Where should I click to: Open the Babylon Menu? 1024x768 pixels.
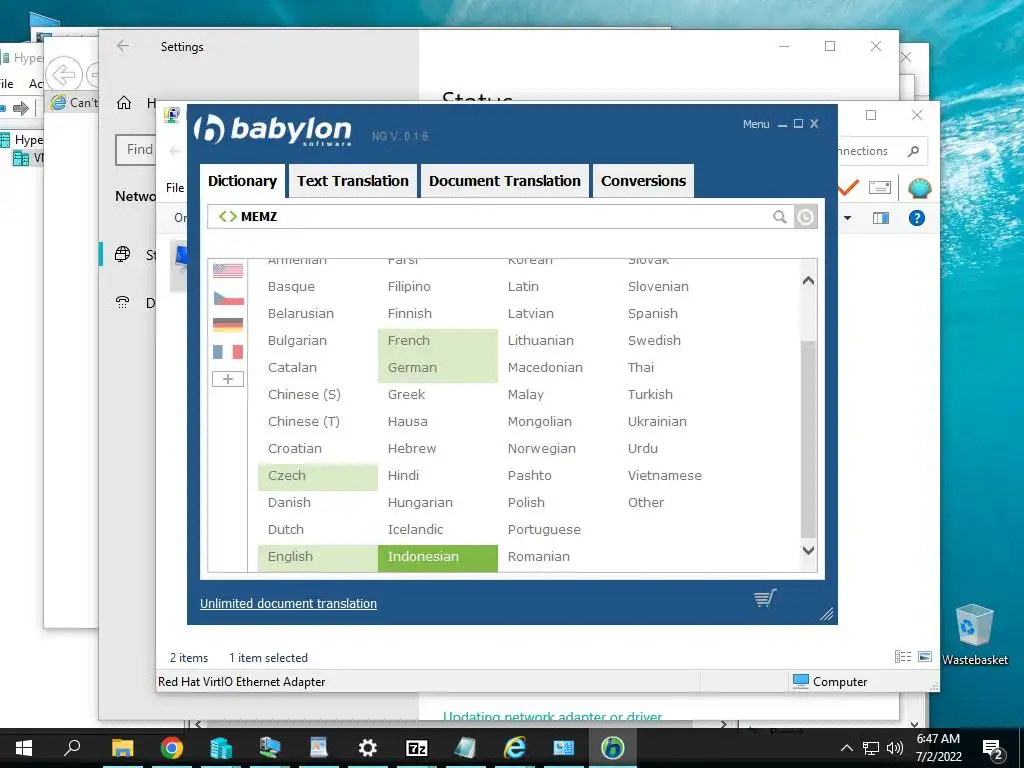[756, 124]
